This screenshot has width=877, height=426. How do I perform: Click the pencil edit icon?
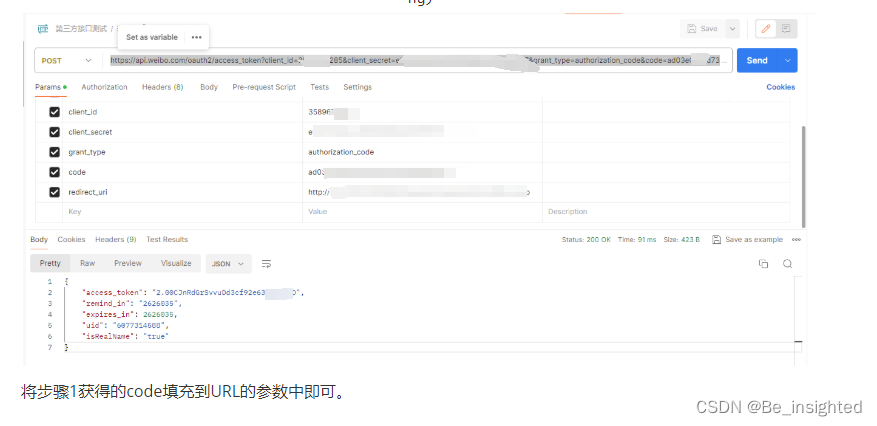click(766, 29)
